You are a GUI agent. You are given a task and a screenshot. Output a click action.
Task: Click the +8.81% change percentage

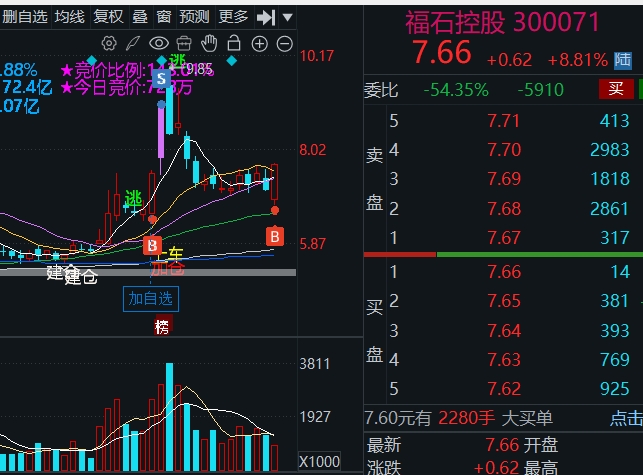click(x=577, y=60)
